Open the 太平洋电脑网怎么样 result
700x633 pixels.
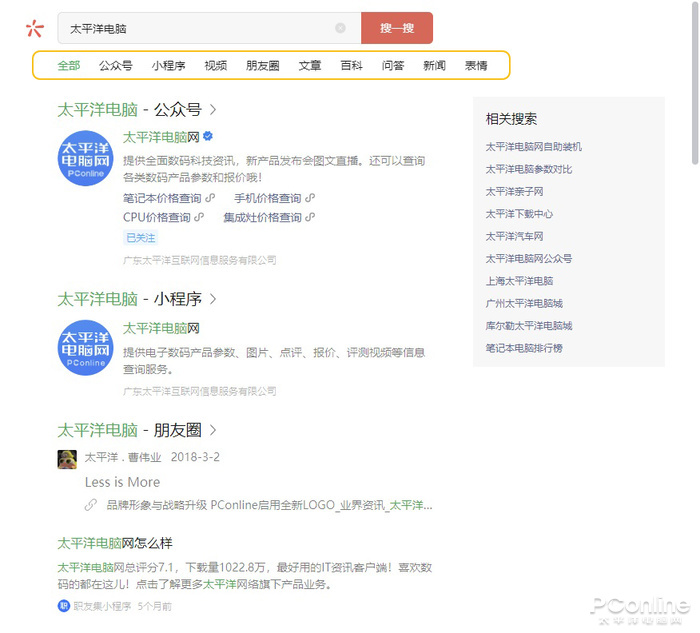pos(115,543)
